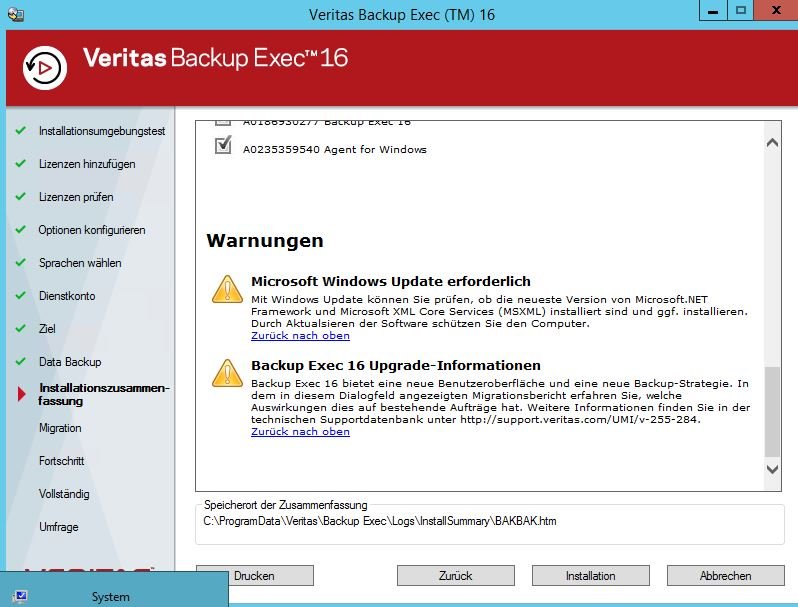Click the summary pane scrollbar thumb
Viewport: 798px width, 607px height.
pyautogui.click(x=772, y=412)
